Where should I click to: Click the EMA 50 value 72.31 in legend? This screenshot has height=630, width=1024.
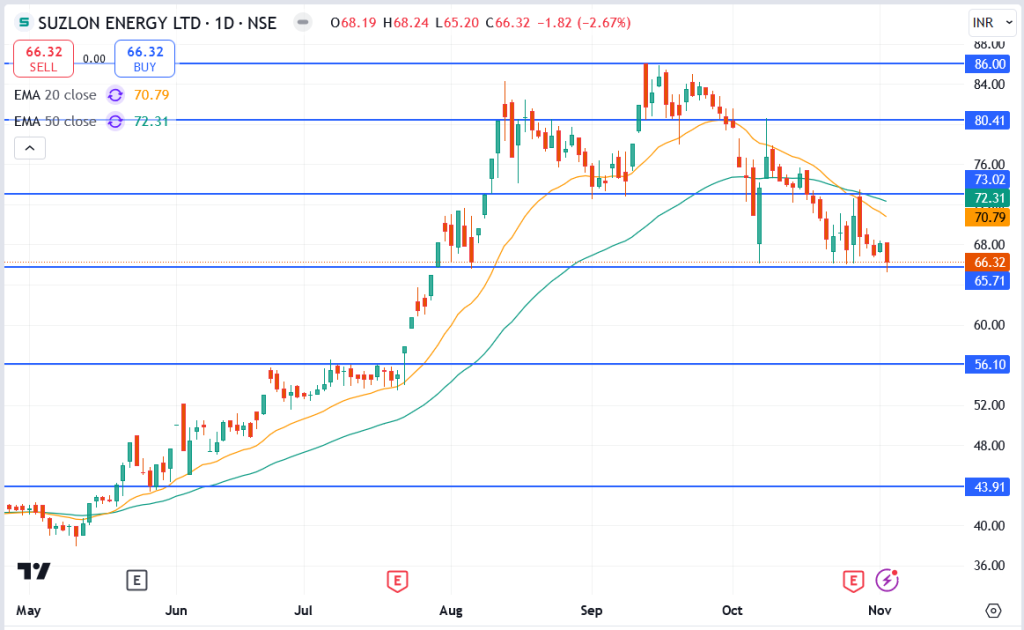152,121
